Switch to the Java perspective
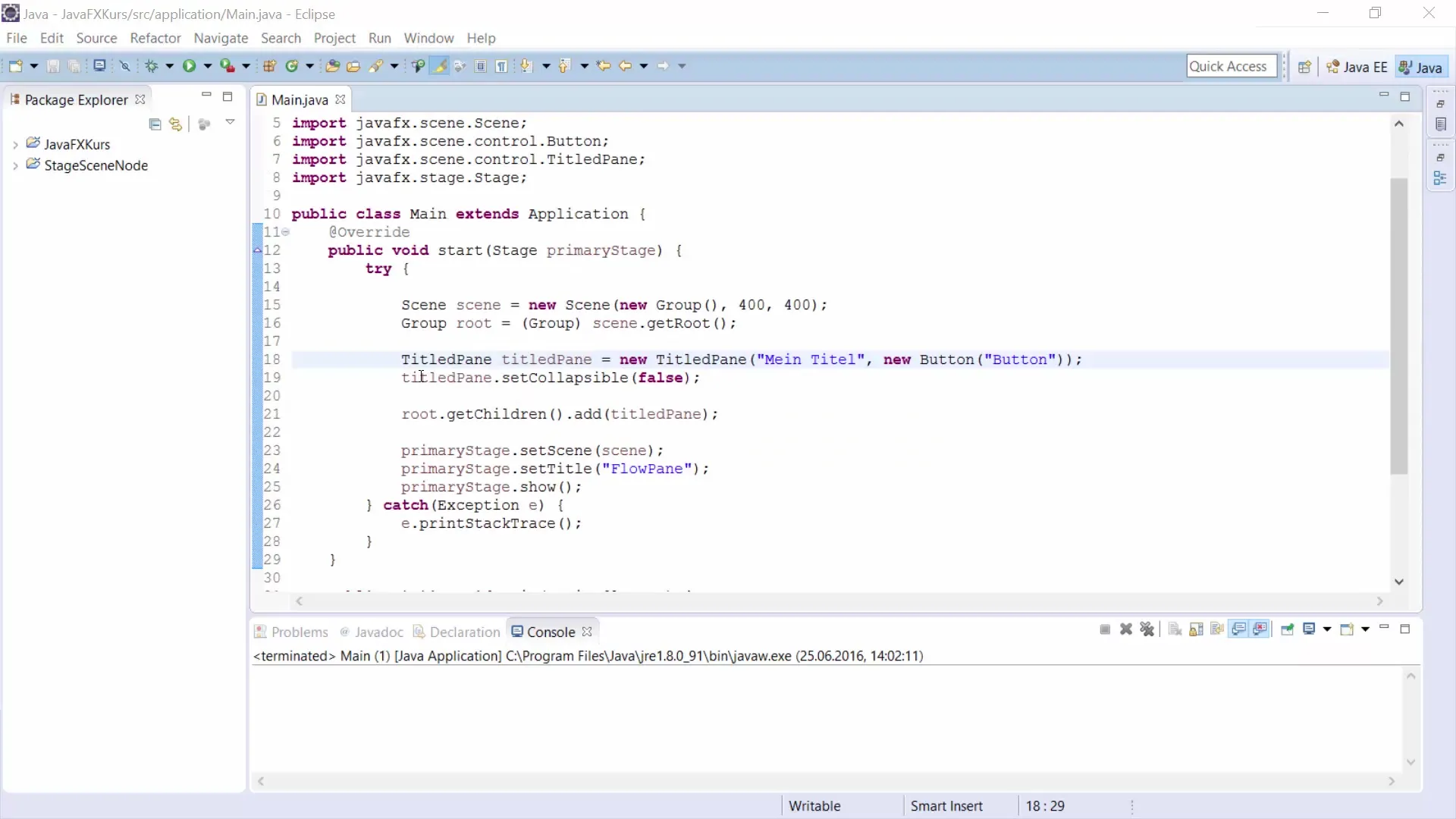This screenshot has width=1456, height=819. (1420, 67)
